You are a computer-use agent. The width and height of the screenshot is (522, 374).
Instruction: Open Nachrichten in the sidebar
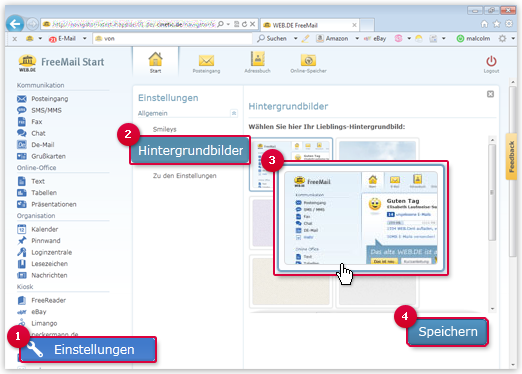pos(42,275)
